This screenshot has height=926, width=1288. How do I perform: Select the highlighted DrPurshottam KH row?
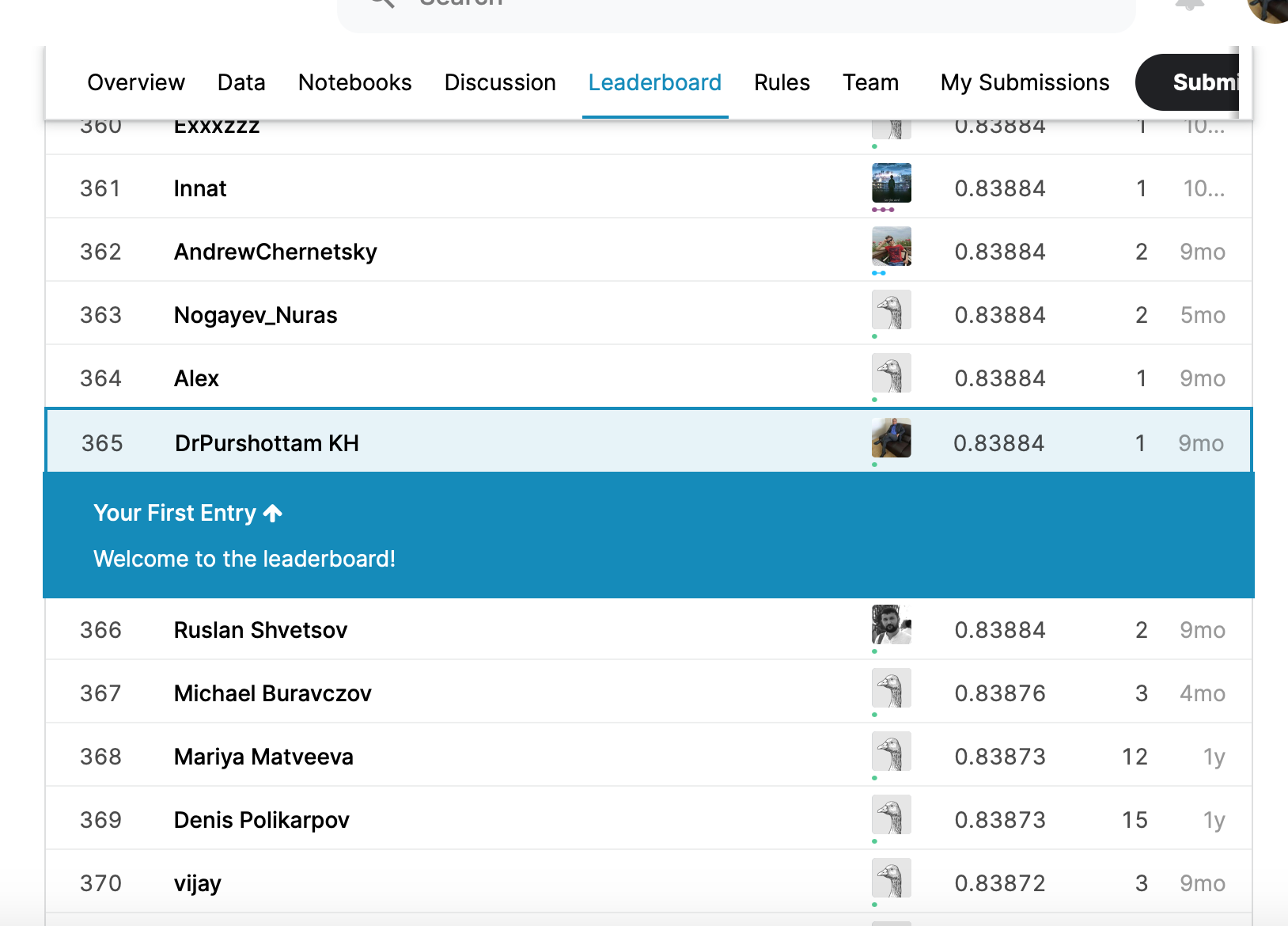(x=554, y=442)
